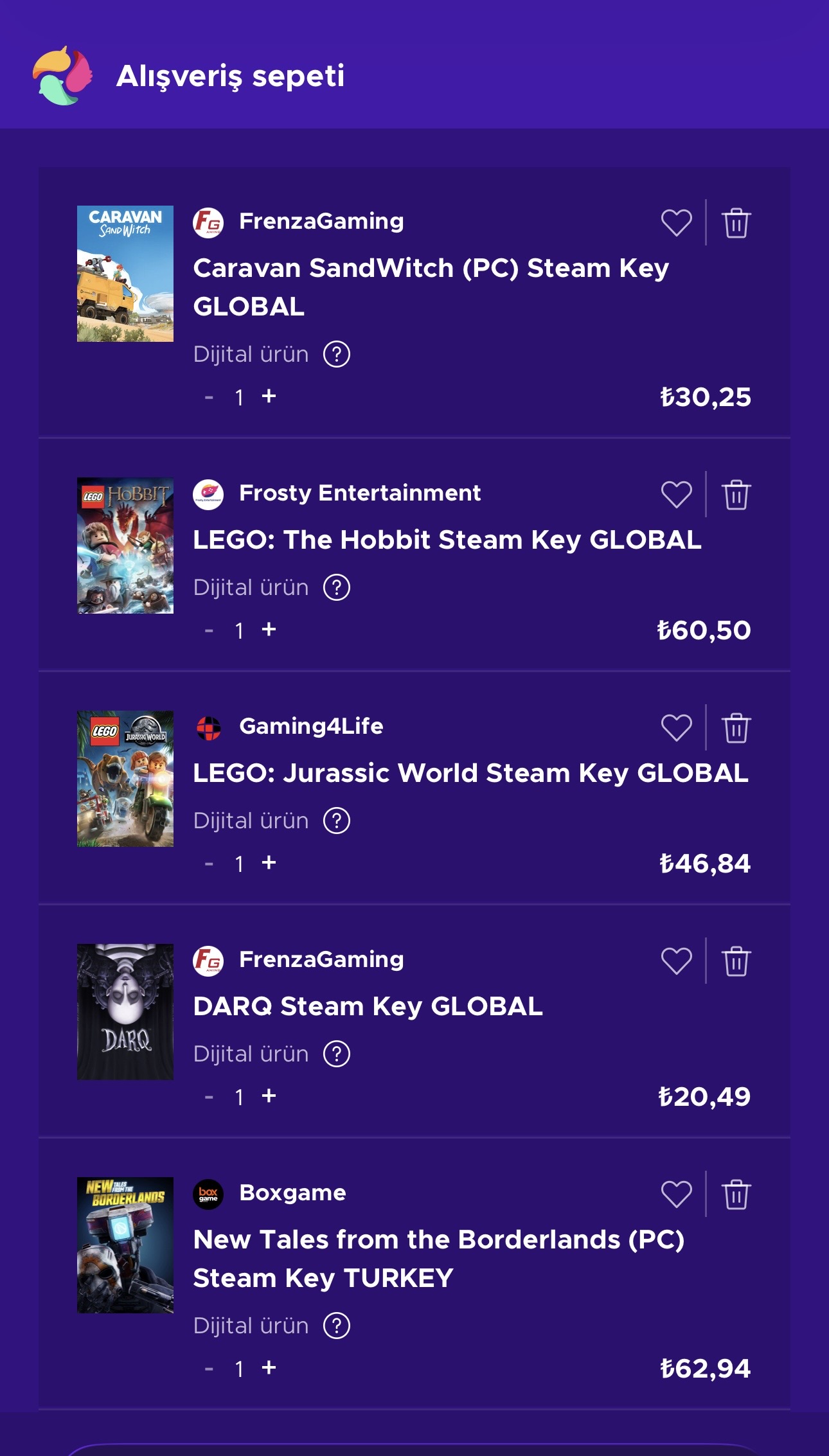Wishlist the DARQ Steam Key
The image size is (829, 1456).
click(676, 961)
